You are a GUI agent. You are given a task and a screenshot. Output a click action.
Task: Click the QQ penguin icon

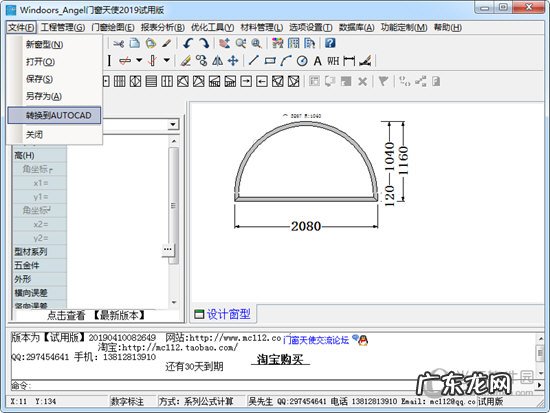pyautogui.click(x=363, y=340)
